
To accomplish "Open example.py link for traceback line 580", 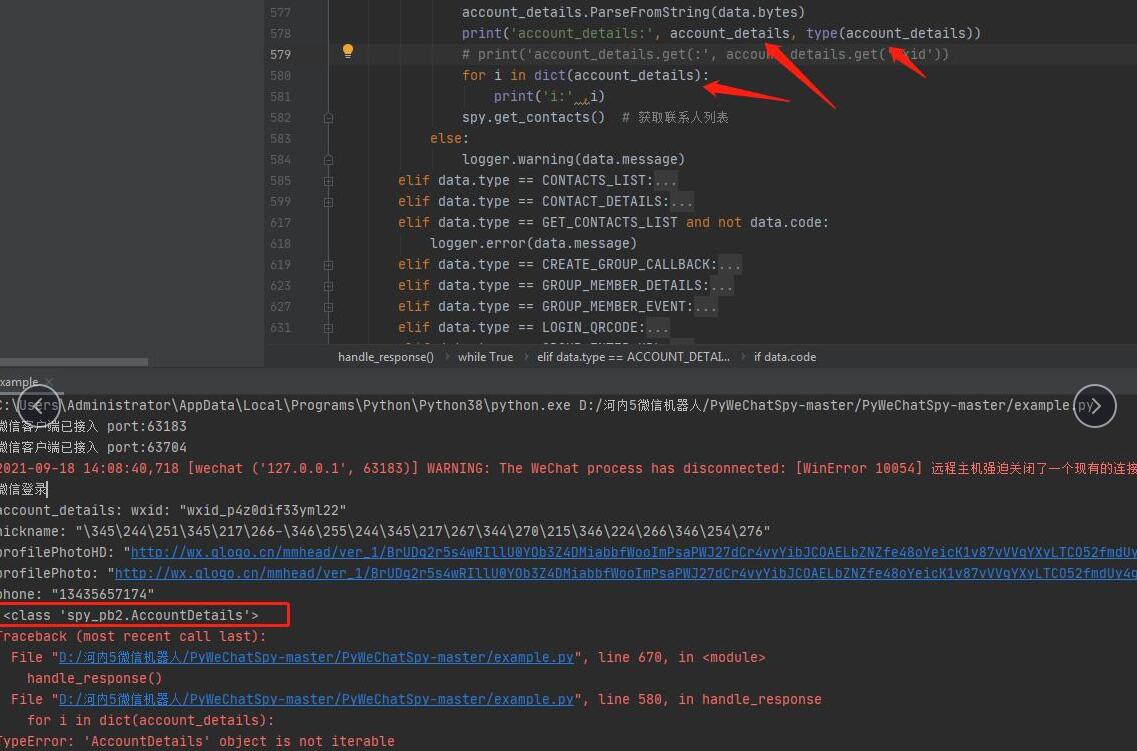I will pyautogui.click(x=316, y=699).
